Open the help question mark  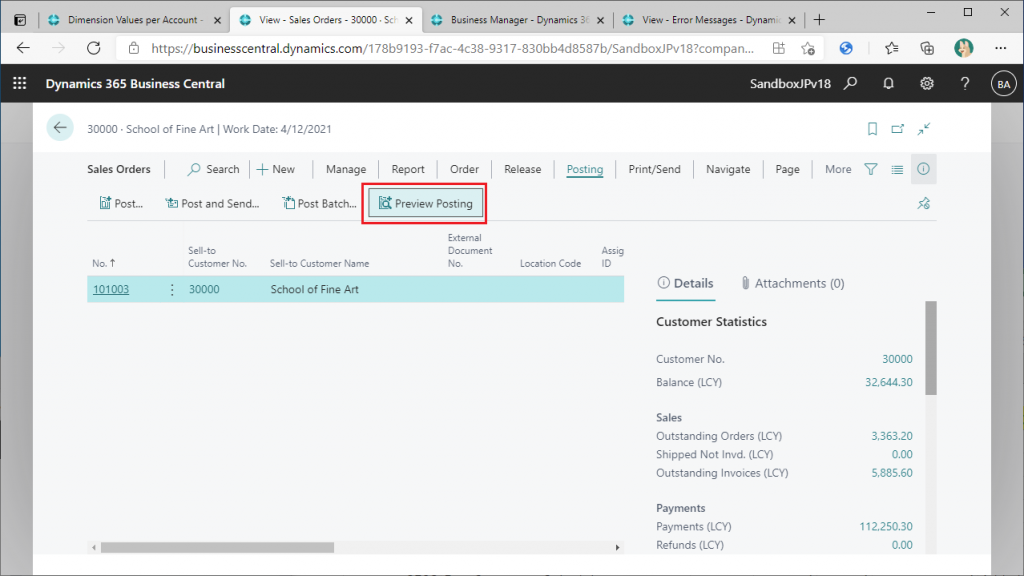[x=965, y=84]
